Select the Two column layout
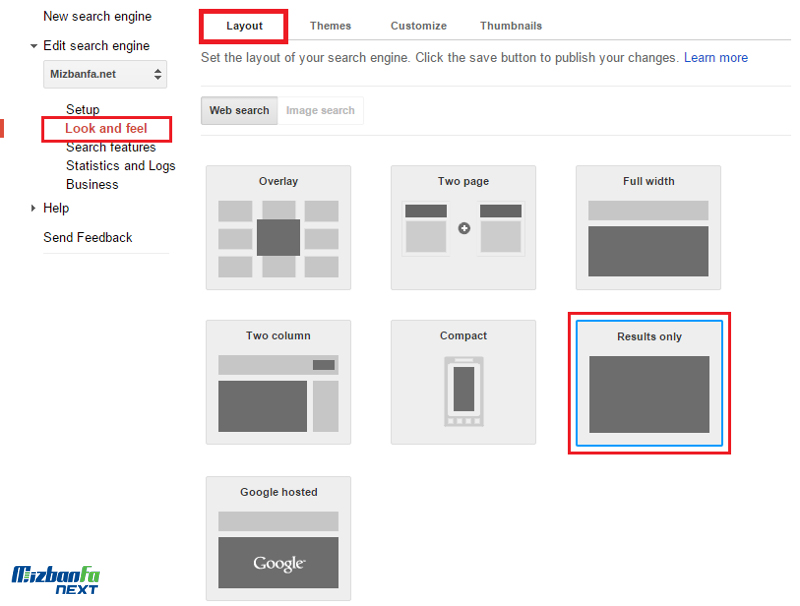Viewport: 800px width, 606px height. 278,383
